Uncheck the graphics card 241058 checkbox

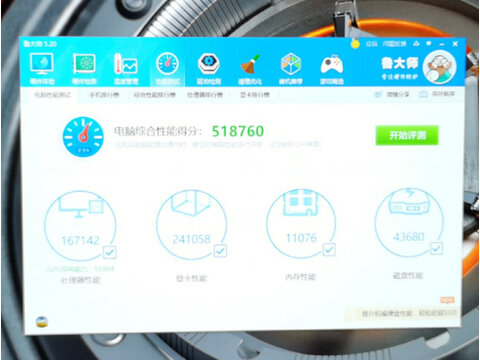click(x=220, y=251)
